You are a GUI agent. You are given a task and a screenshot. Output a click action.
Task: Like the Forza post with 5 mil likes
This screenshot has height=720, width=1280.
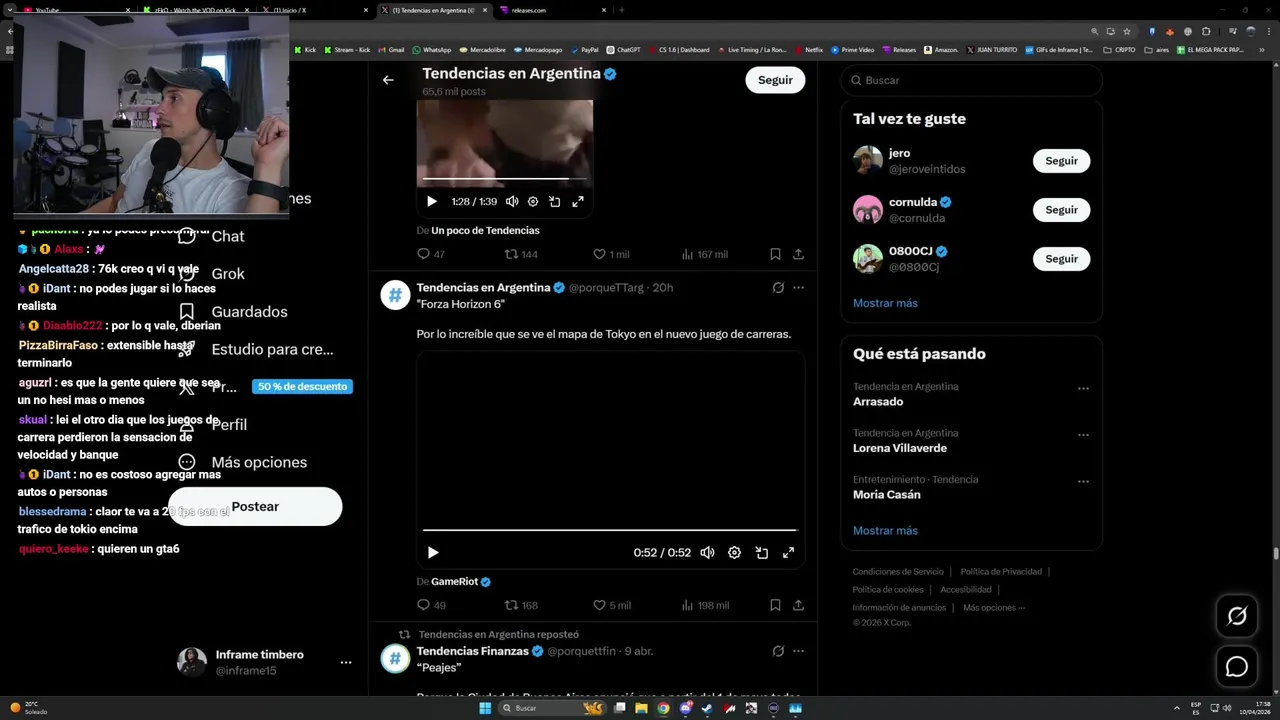611,605
